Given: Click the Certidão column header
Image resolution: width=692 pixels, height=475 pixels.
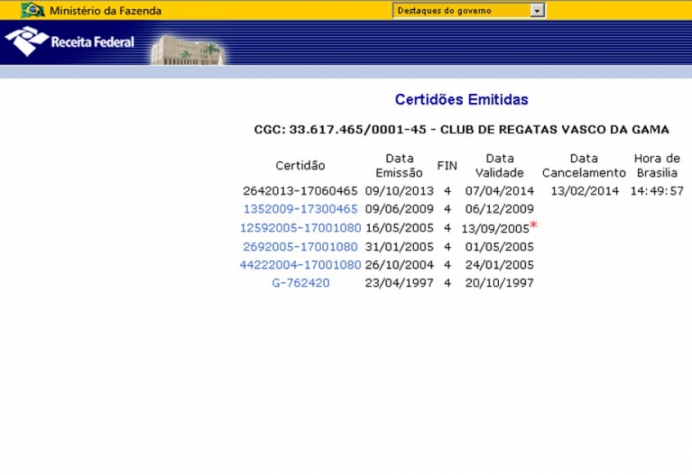Looking at the screenshot, I should [300, 166].
